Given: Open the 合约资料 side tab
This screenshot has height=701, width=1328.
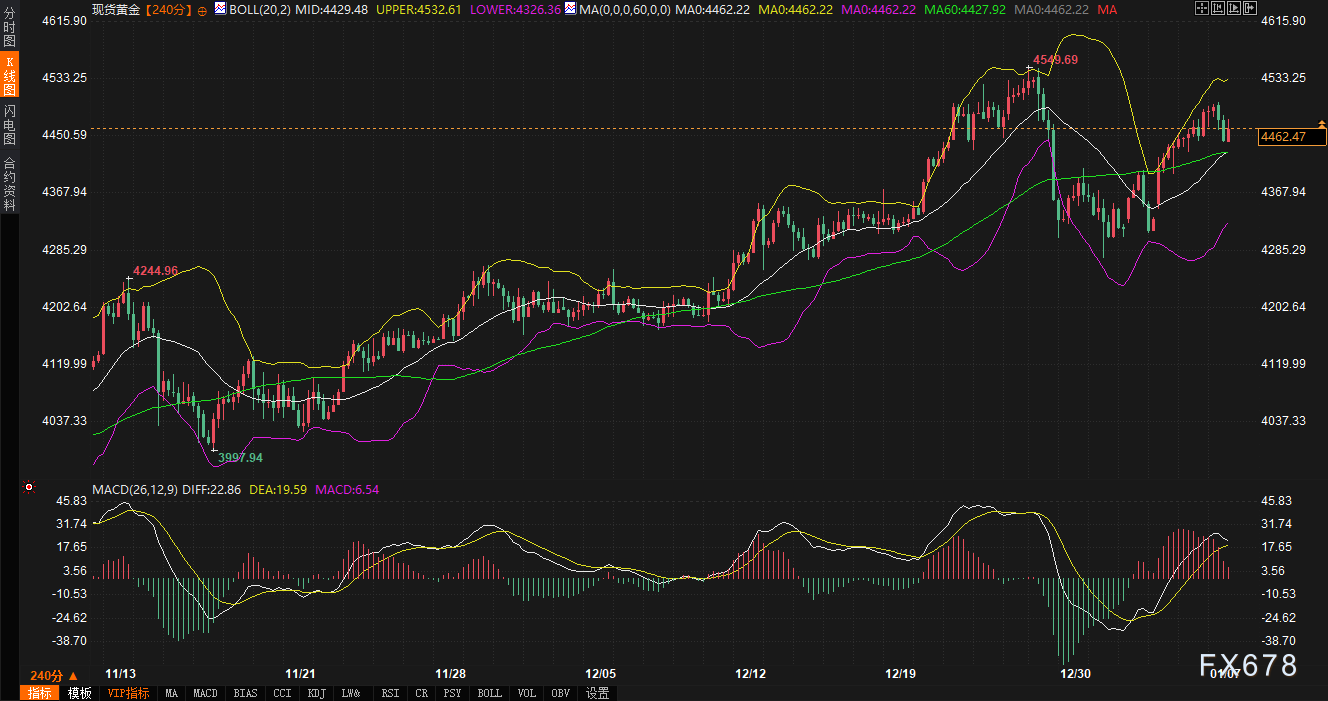Looking at the screenshot, I should tap(9, 183).
